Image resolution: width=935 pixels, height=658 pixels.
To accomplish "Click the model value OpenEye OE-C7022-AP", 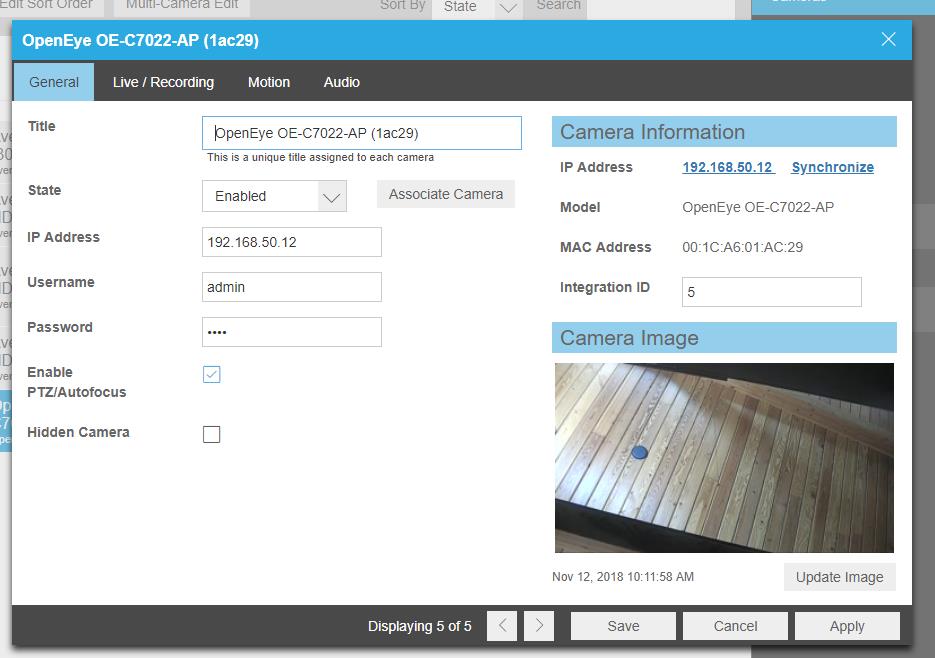I will (x=758, y=207).
